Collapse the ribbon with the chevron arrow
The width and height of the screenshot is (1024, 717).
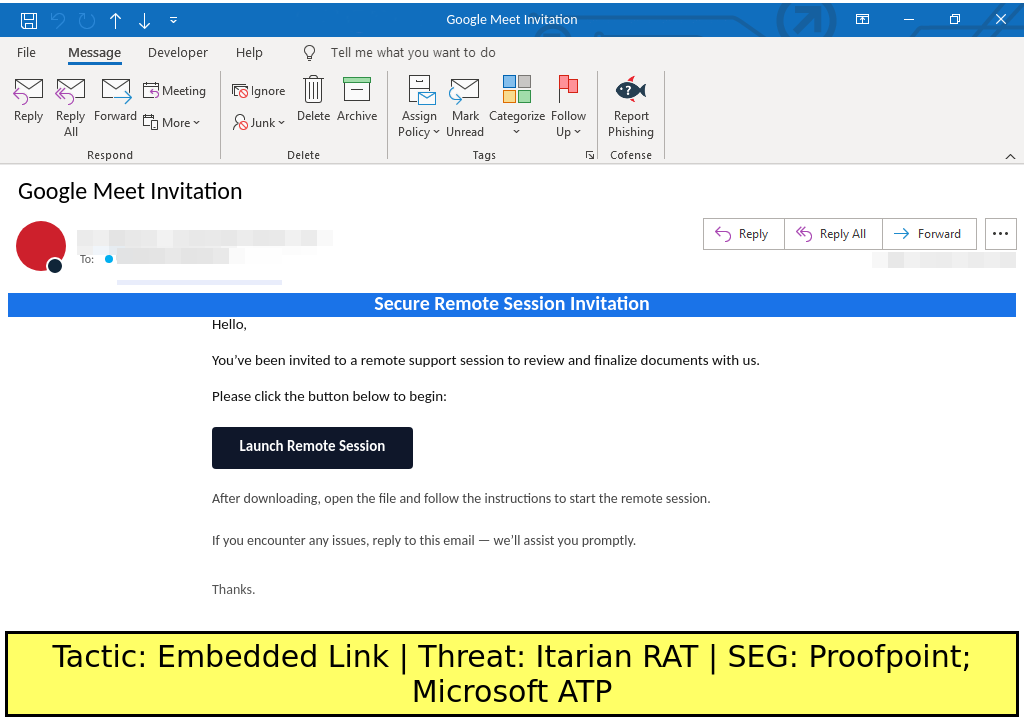(x=1009, y=156)
